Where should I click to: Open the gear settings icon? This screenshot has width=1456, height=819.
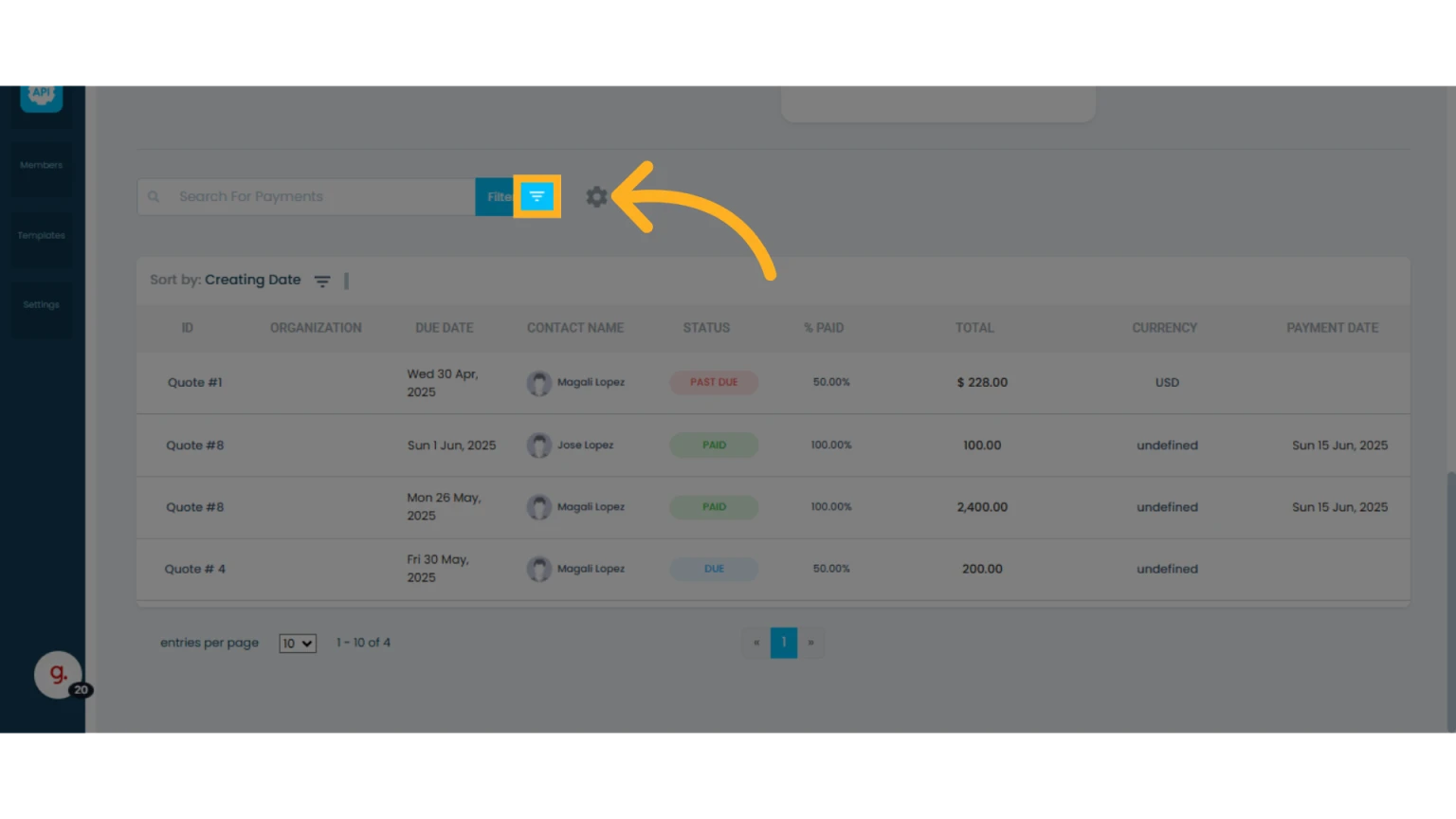coord(596,196)
